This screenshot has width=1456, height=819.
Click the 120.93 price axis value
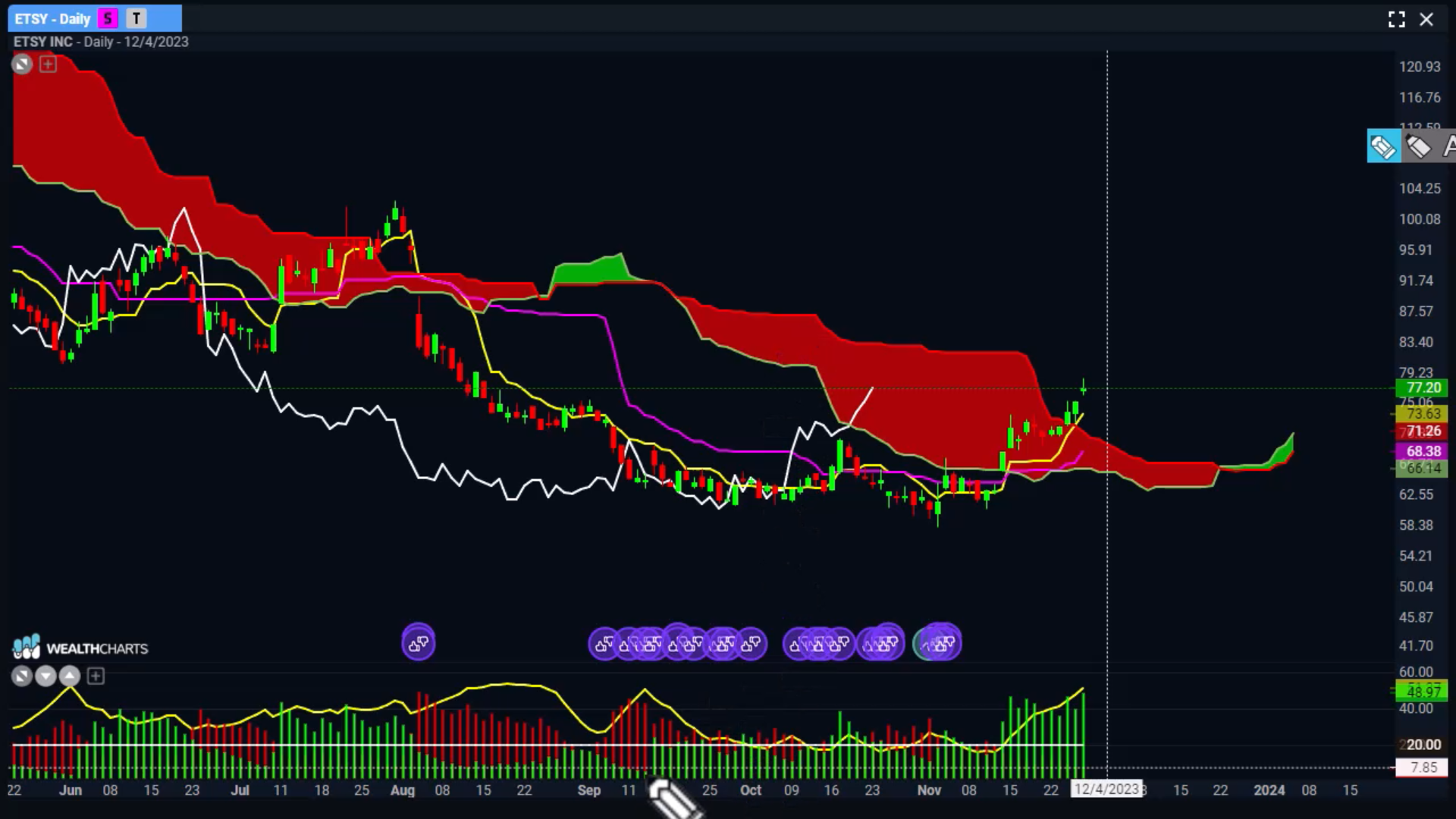click(1420, 67)
